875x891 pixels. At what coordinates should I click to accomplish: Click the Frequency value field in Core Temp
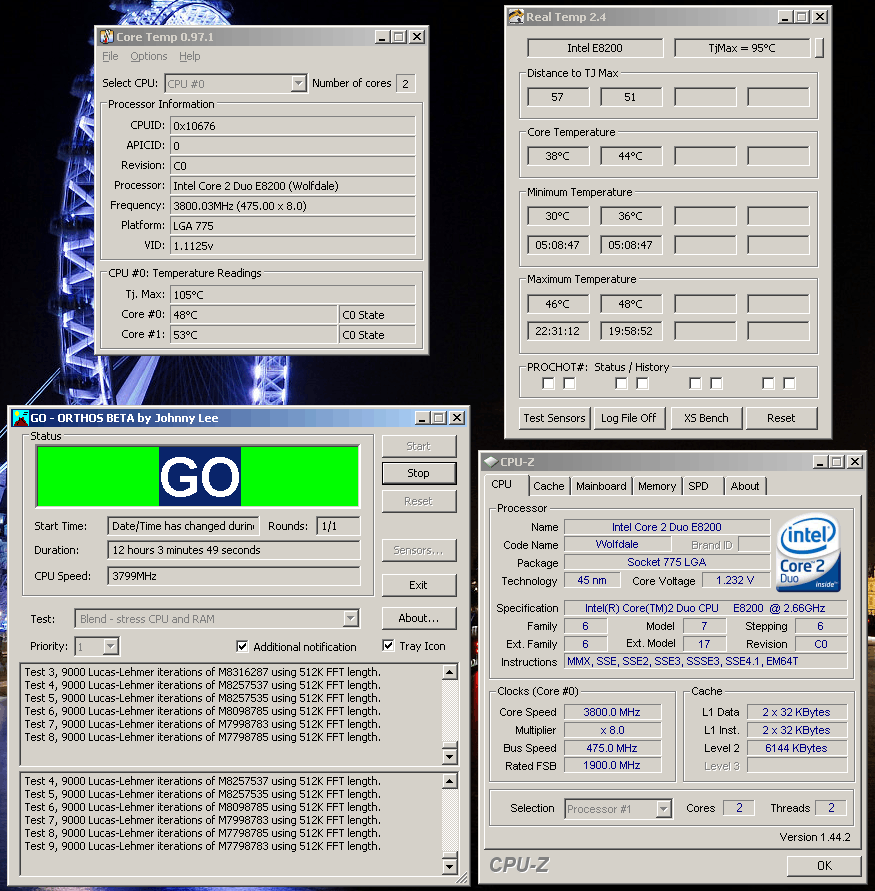pos(293,206)
